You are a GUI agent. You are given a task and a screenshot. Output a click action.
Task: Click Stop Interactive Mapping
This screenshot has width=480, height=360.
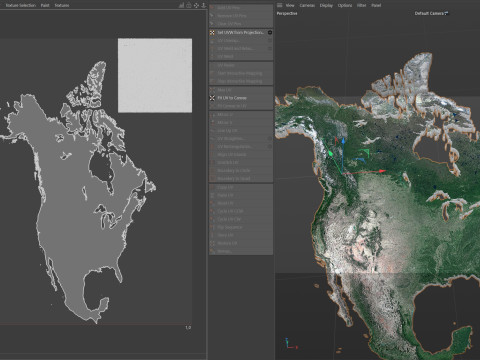[x=241, y=81]
